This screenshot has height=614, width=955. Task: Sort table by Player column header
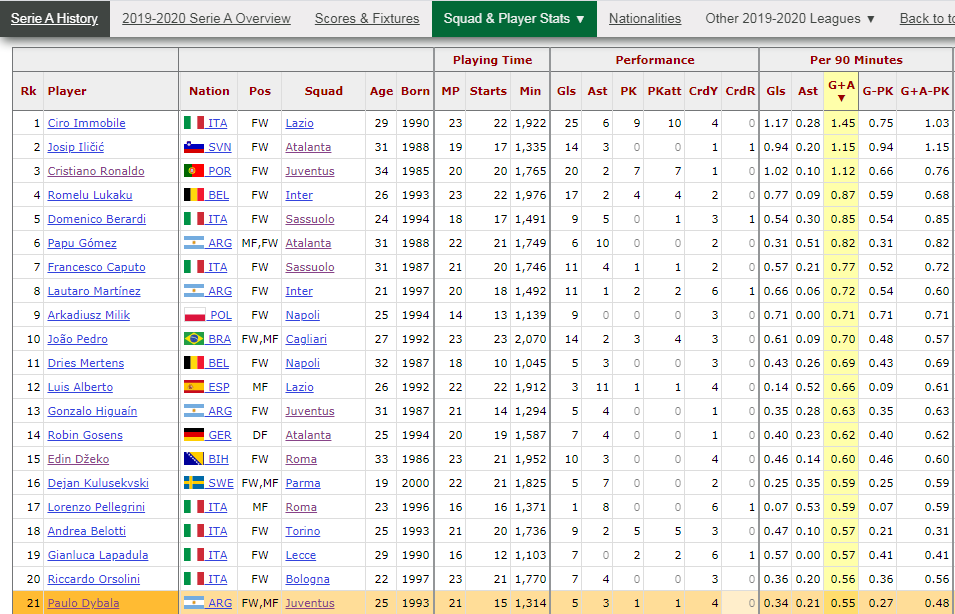pos(67,91)
